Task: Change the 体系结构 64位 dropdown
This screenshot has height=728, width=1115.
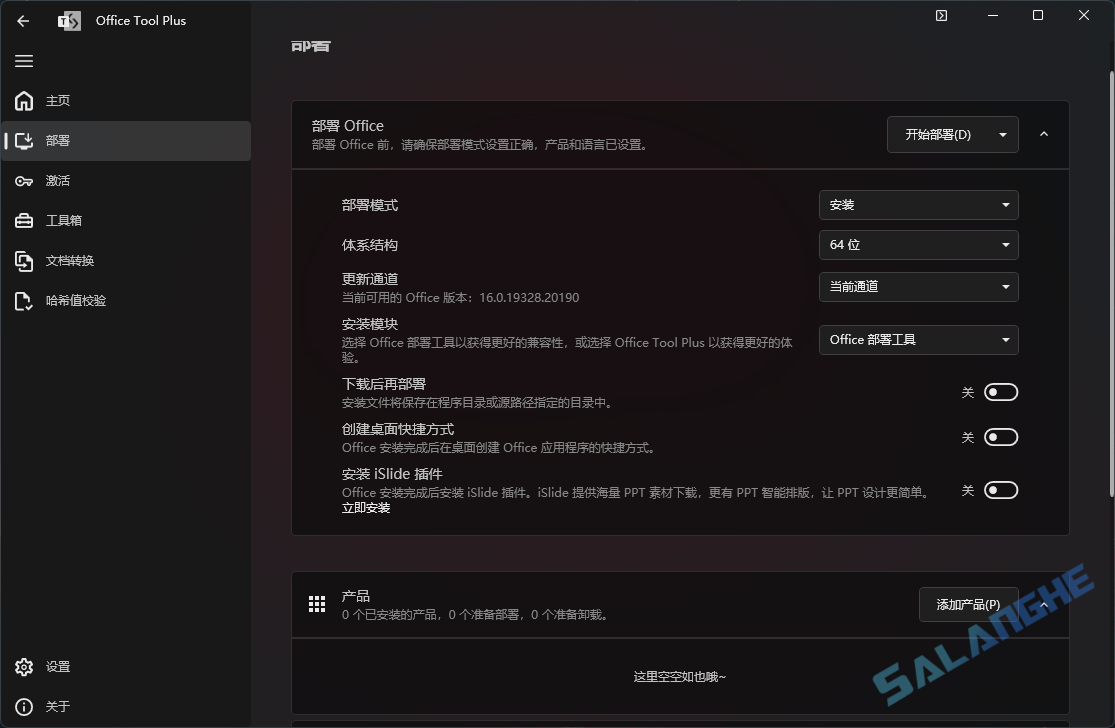Action: click(x=917, y=245)
